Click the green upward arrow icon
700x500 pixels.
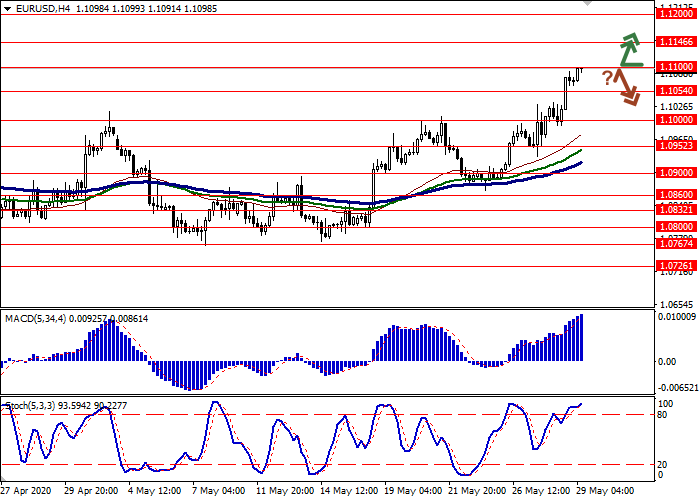coord(628,50)
